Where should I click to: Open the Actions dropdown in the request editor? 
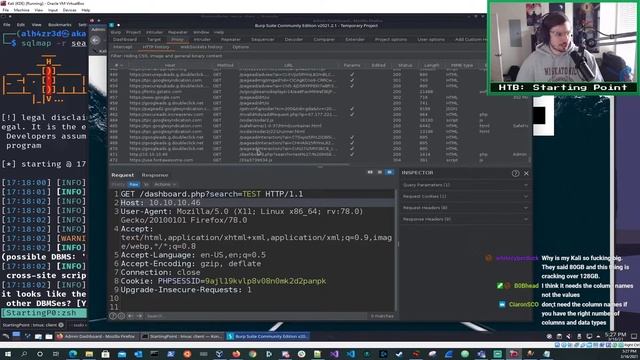point(164,184)
